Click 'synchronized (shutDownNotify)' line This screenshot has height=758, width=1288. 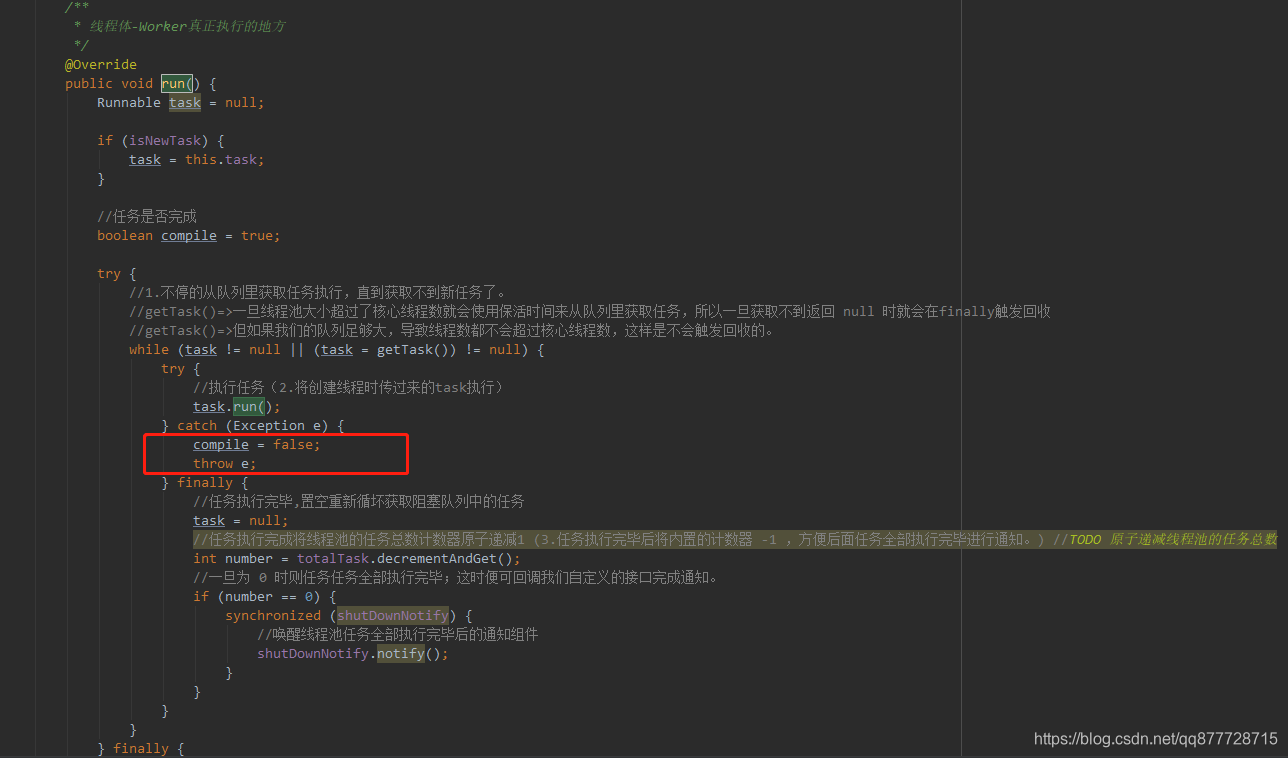(x=349, y=615)
